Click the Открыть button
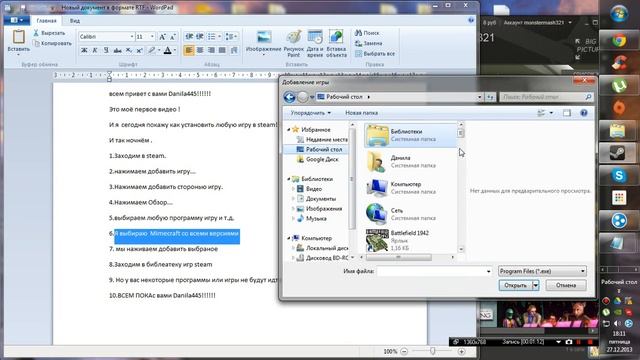 [x=515, y=285]
